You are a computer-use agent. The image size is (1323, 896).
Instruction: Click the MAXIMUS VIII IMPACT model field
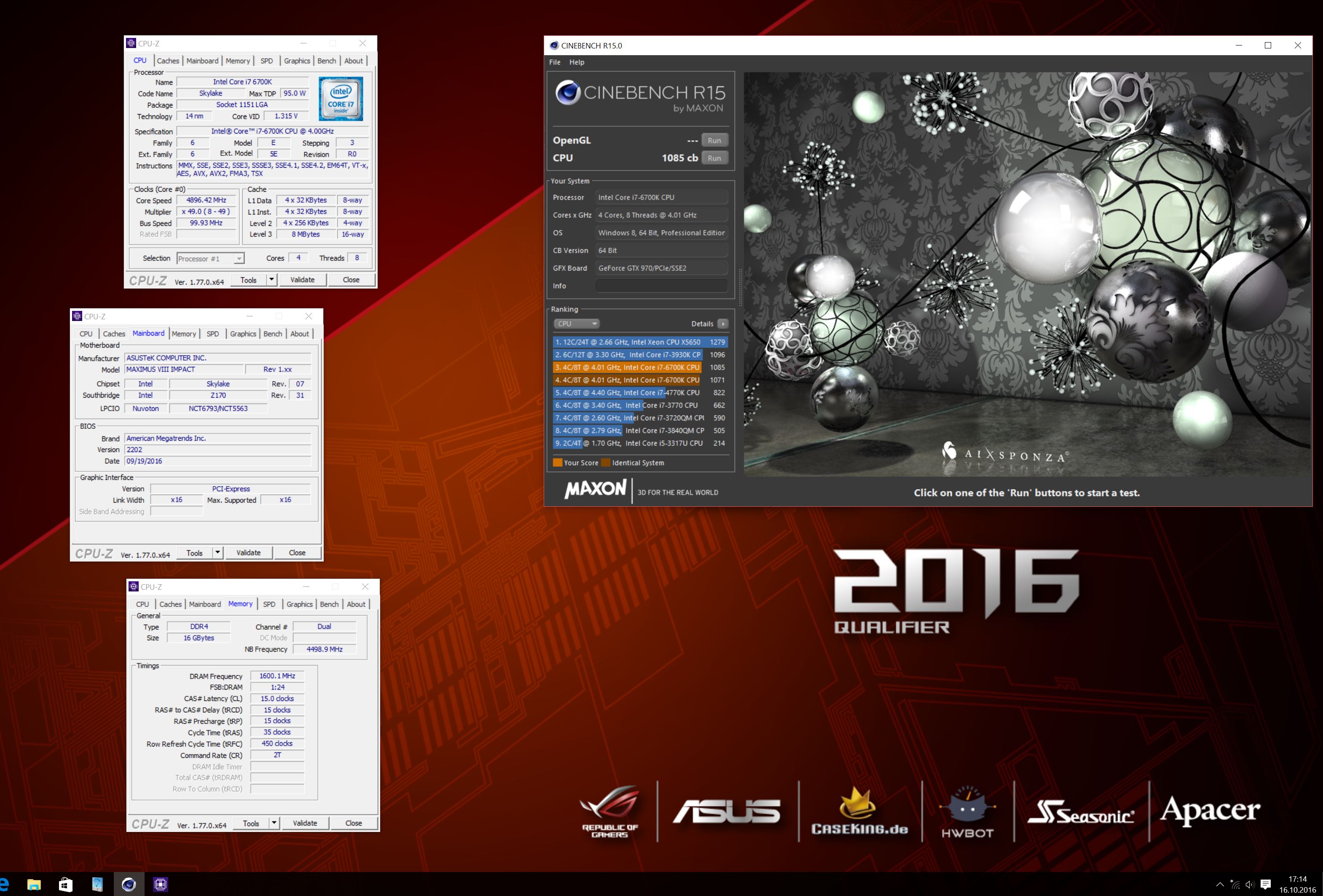click(x=184, y=369)
